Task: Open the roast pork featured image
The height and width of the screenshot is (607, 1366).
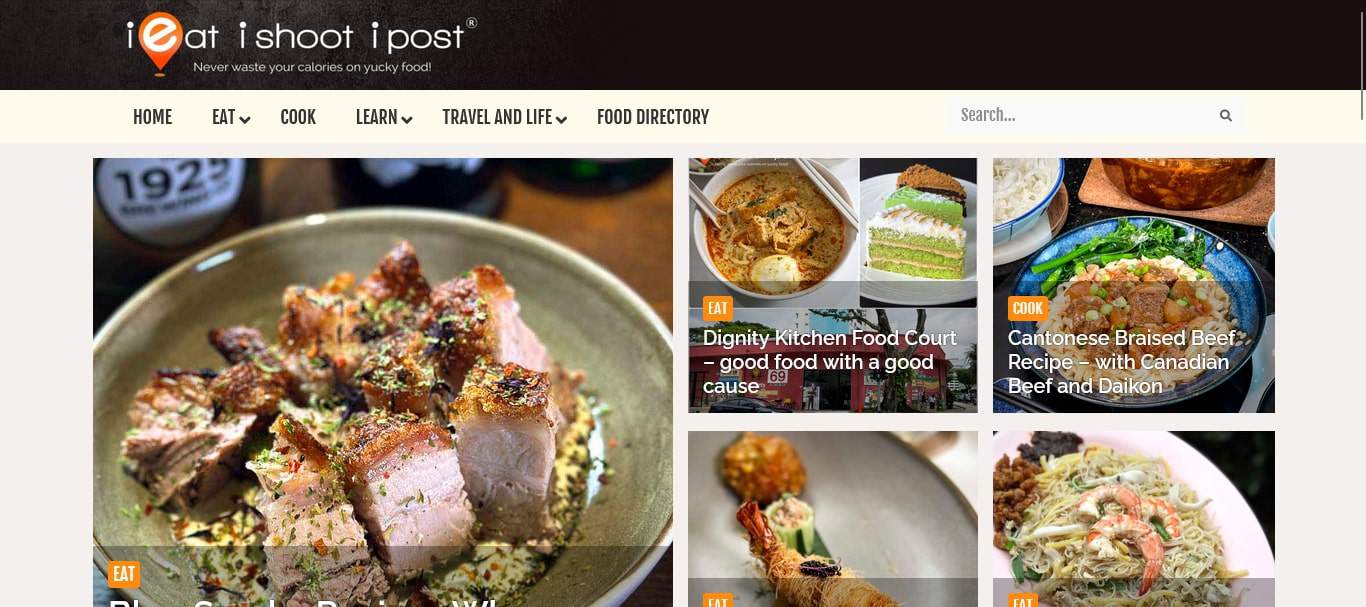Action: pos(383,350)
